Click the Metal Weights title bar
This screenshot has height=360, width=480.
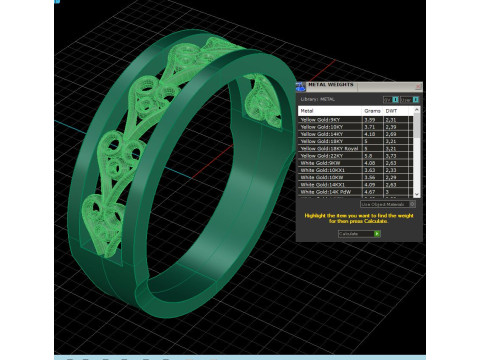(360, 87)
